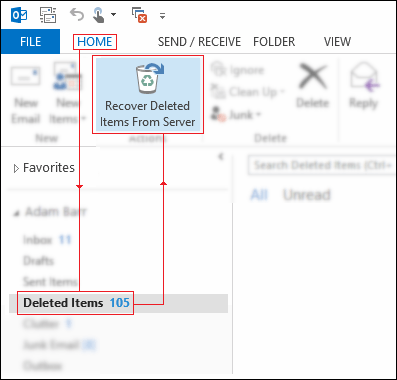The image size is (397, 380).
Task: Click the Search Deleted Items box
Action: click(x=322, y=165)
